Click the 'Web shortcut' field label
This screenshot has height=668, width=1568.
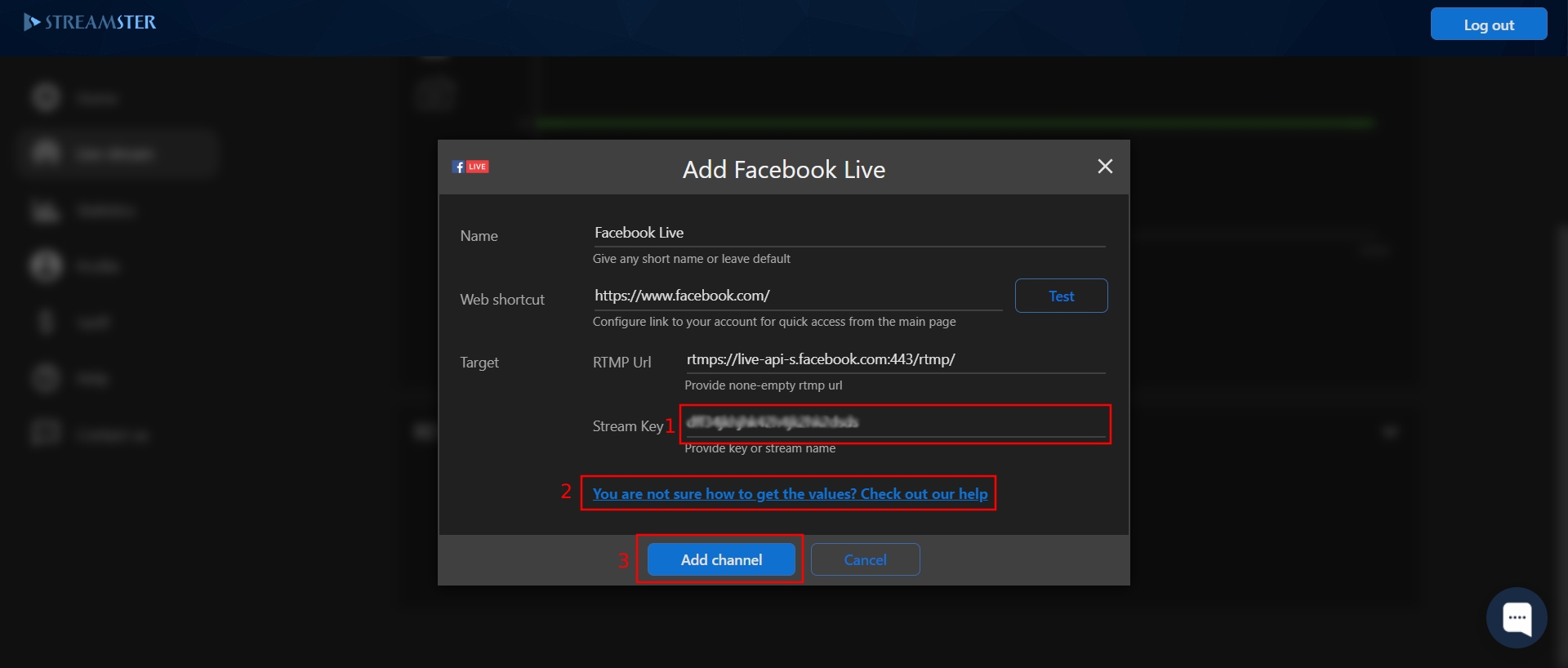[x=502, y=300]
